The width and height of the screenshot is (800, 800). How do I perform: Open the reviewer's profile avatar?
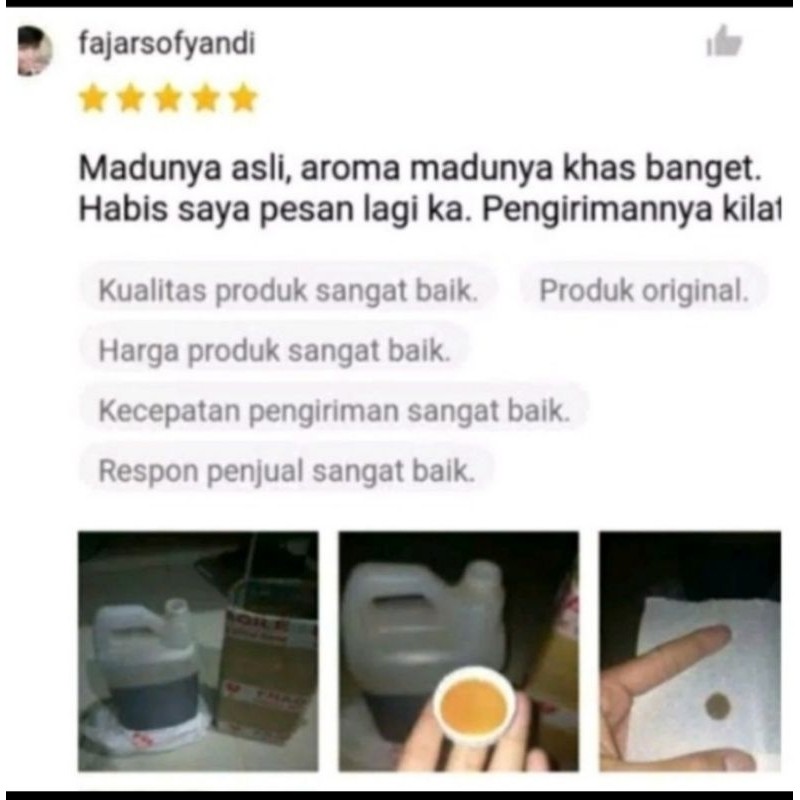35,51
